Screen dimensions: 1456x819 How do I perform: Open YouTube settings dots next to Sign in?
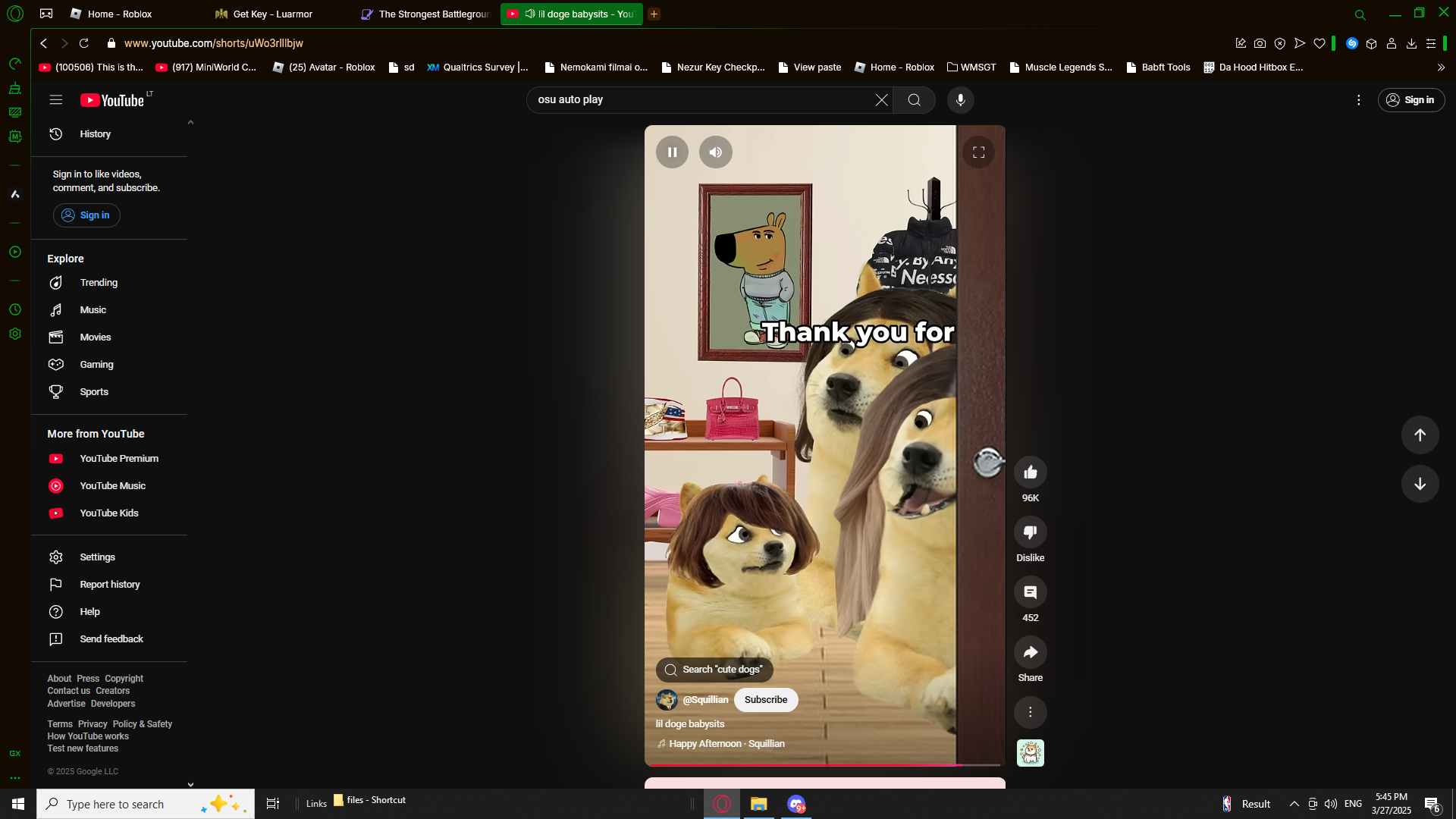[1358, 100]
